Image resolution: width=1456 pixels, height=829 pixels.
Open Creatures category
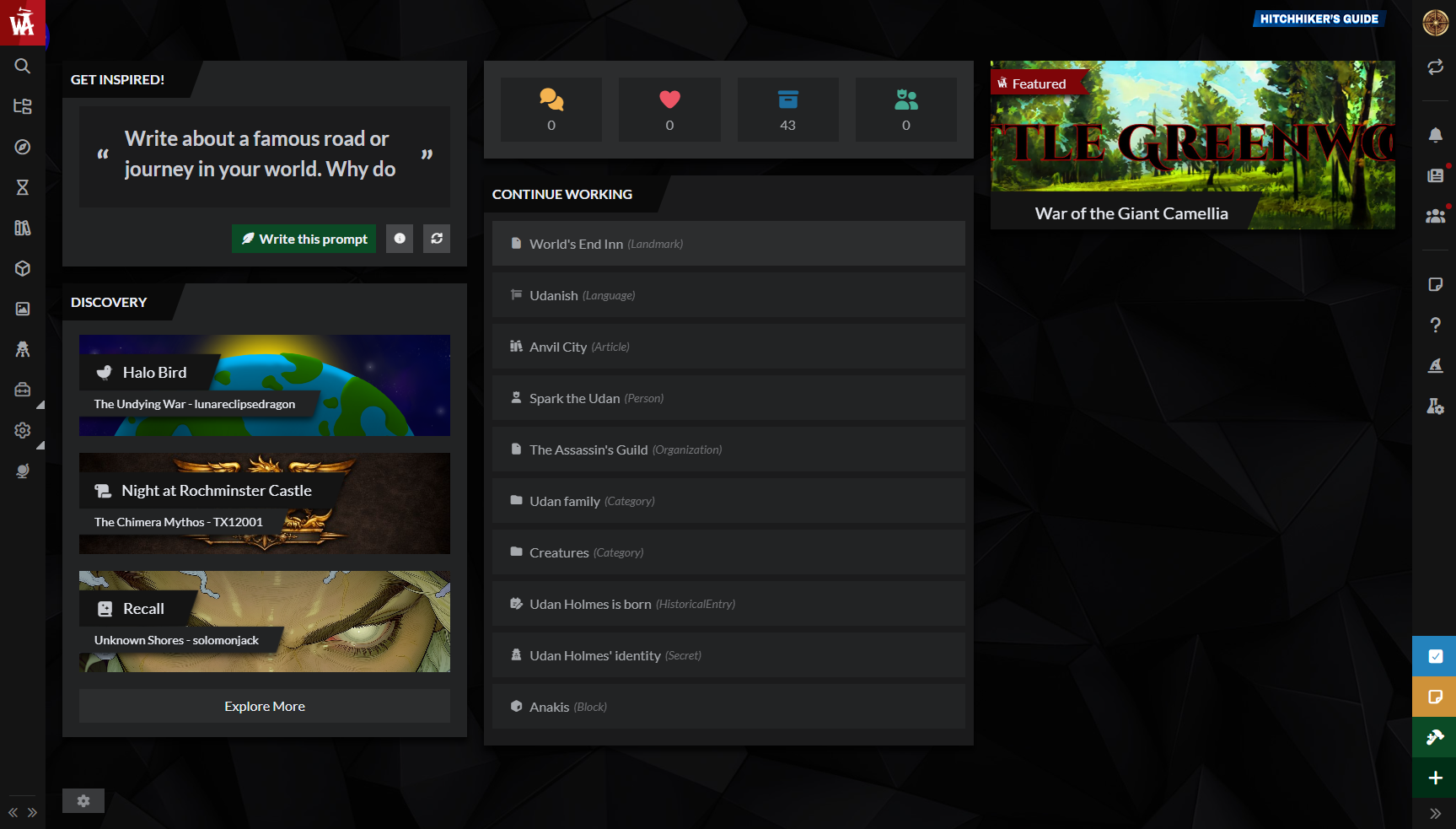(728, 552)
